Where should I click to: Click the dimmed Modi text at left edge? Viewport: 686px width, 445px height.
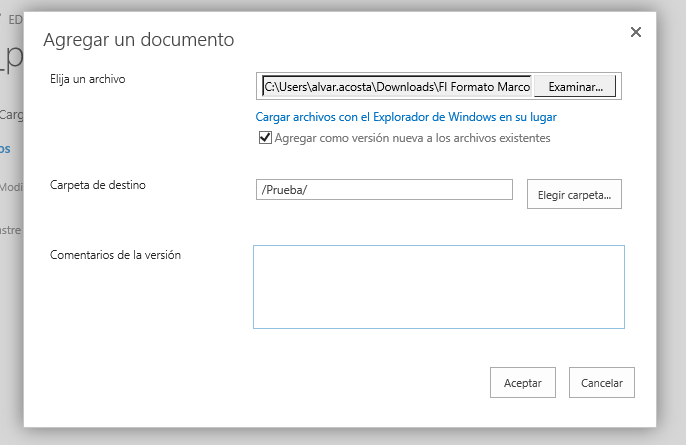[x=11, y=187]
